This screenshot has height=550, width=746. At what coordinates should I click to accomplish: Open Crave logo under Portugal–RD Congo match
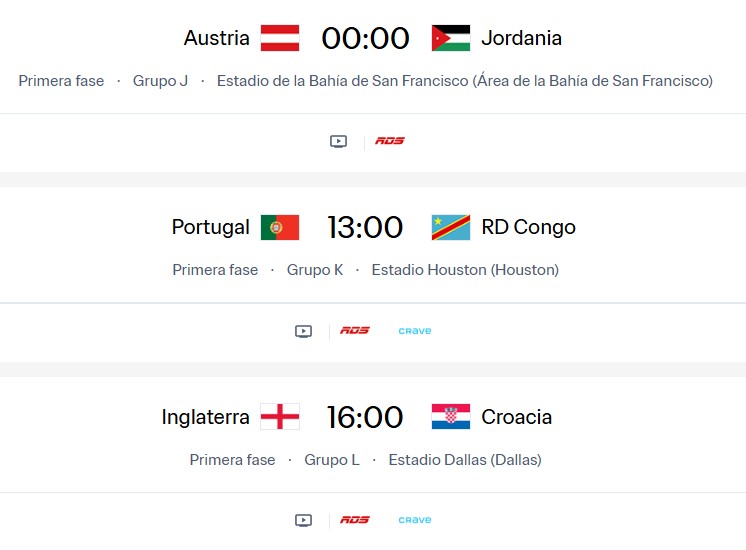pos(415,331)
